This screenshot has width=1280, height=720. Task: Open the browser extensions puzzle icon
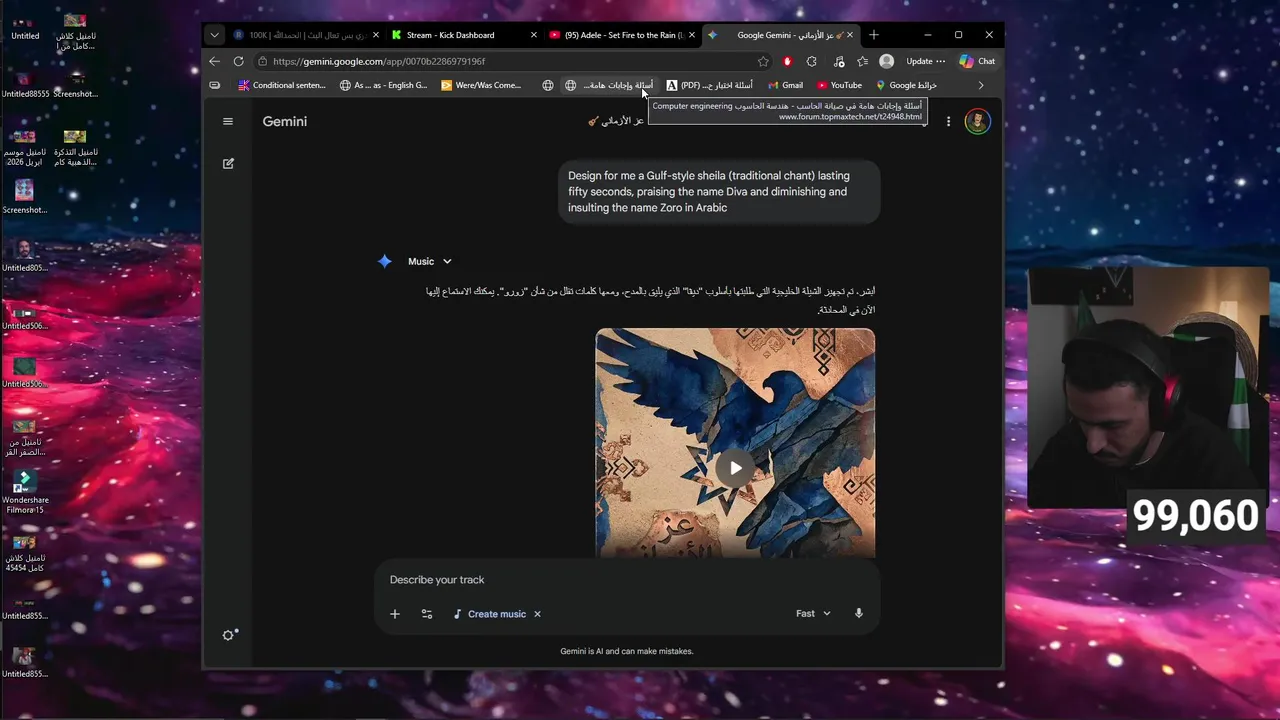812,61
